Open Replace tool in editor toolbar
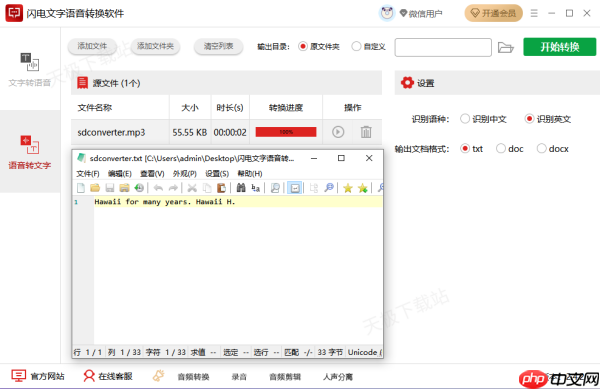Viewport: 600px width, 389px height. [x=256, y=188]
